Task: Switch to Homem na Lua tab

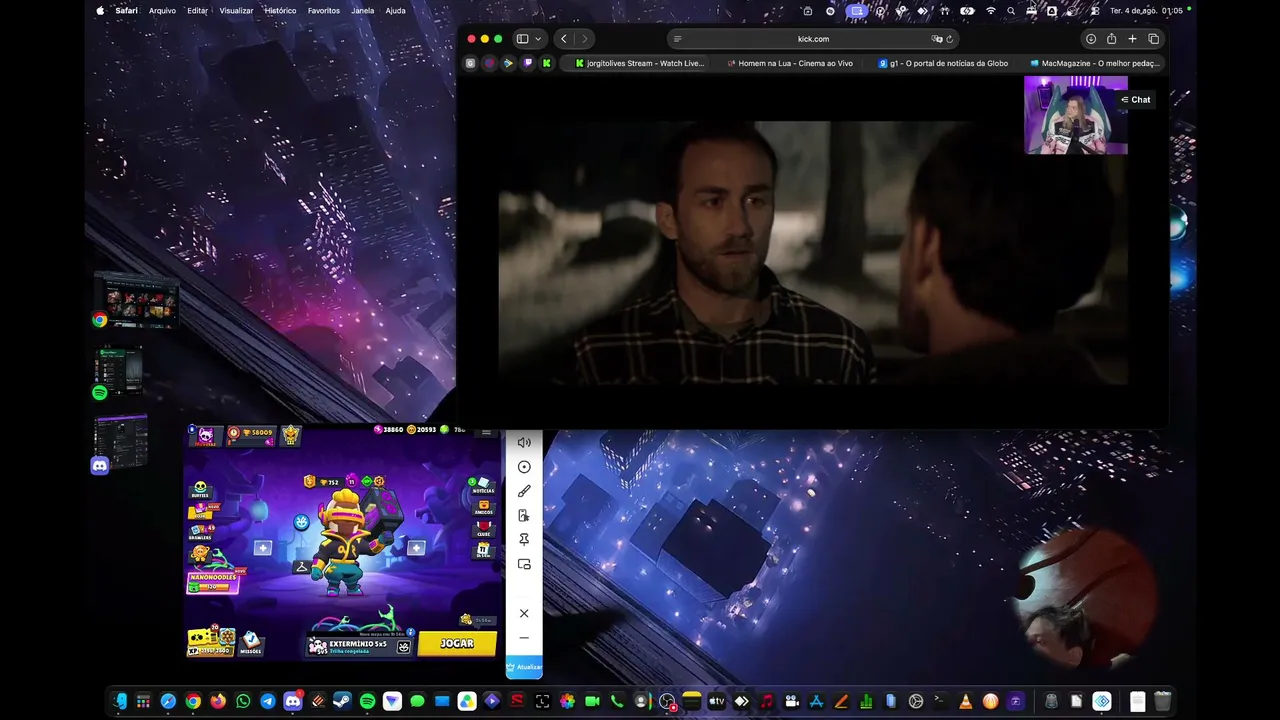Action: pyautogui.click(x=790, y=63)
